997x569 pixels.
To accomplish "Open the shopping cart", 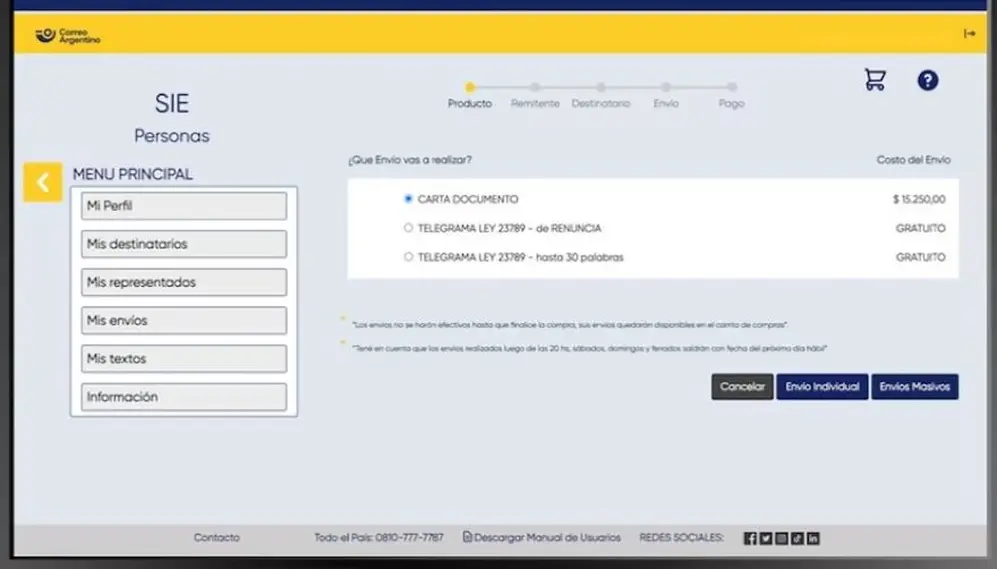I will click(875, 79).
